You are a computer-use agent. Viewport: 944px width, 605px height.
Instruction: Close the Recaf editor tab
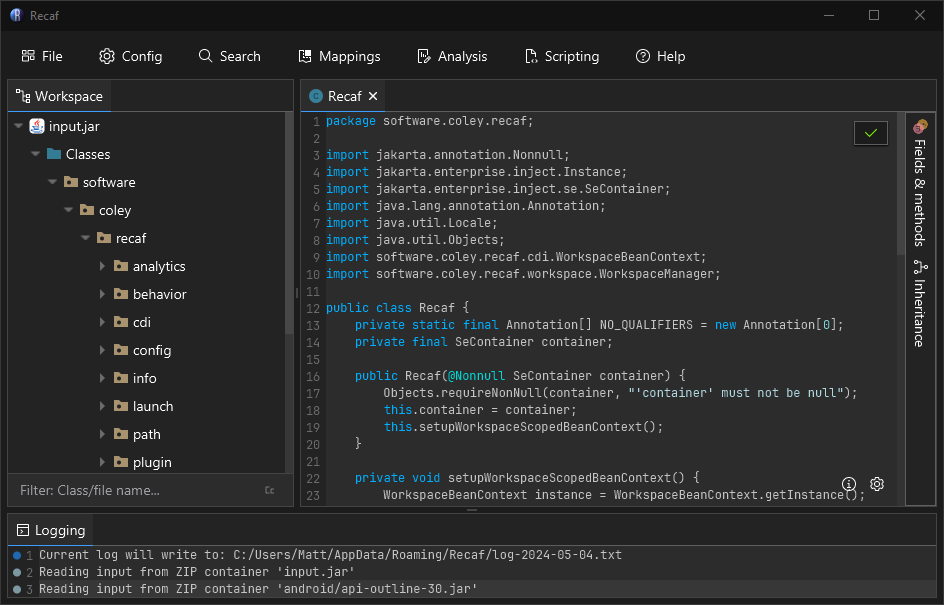373,96
